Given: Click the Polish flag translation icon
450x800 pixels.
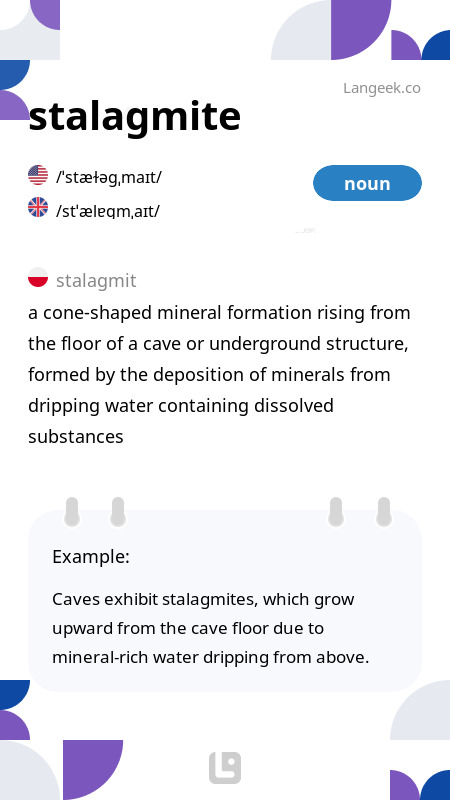Looking at the screenshot, I should pos(38,277).
